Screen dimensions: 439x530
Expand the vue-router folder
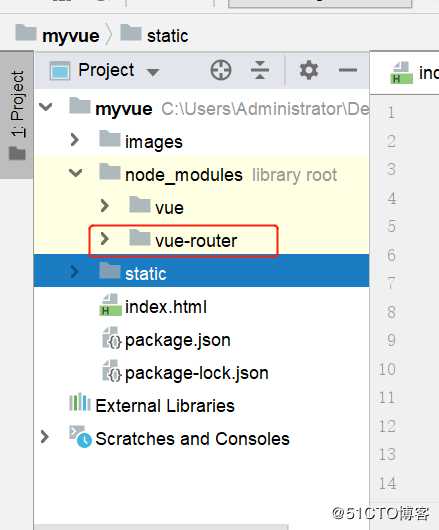pos(104,239)
